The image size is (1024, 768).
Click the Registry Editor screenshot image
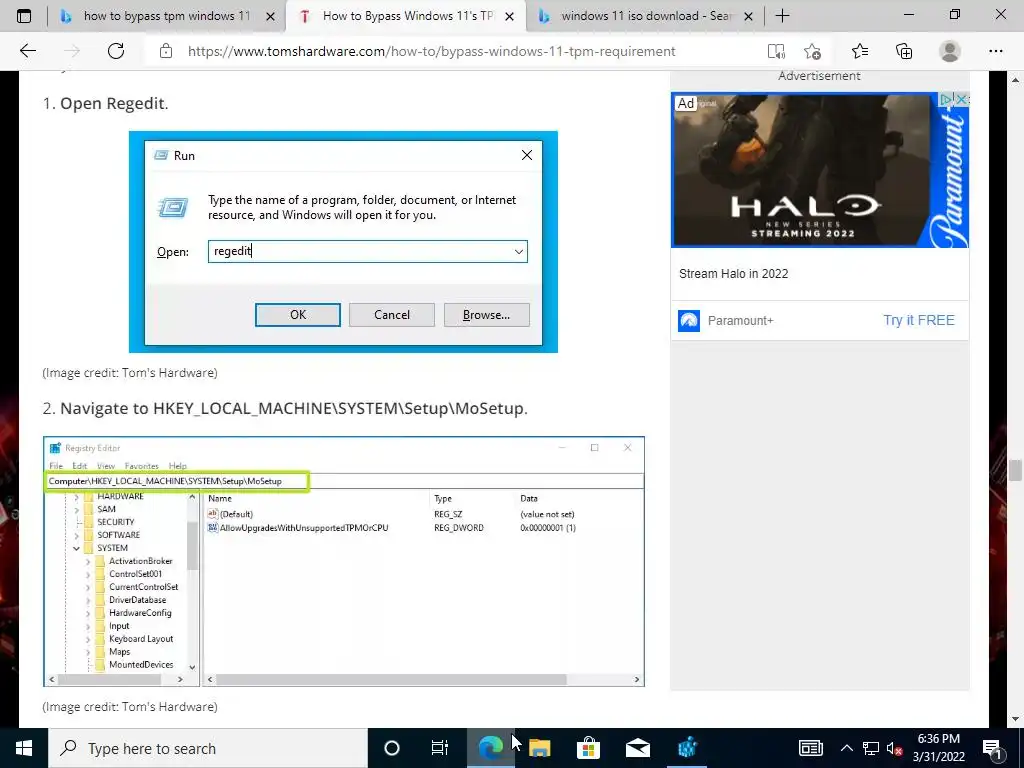tap(344, 562)
